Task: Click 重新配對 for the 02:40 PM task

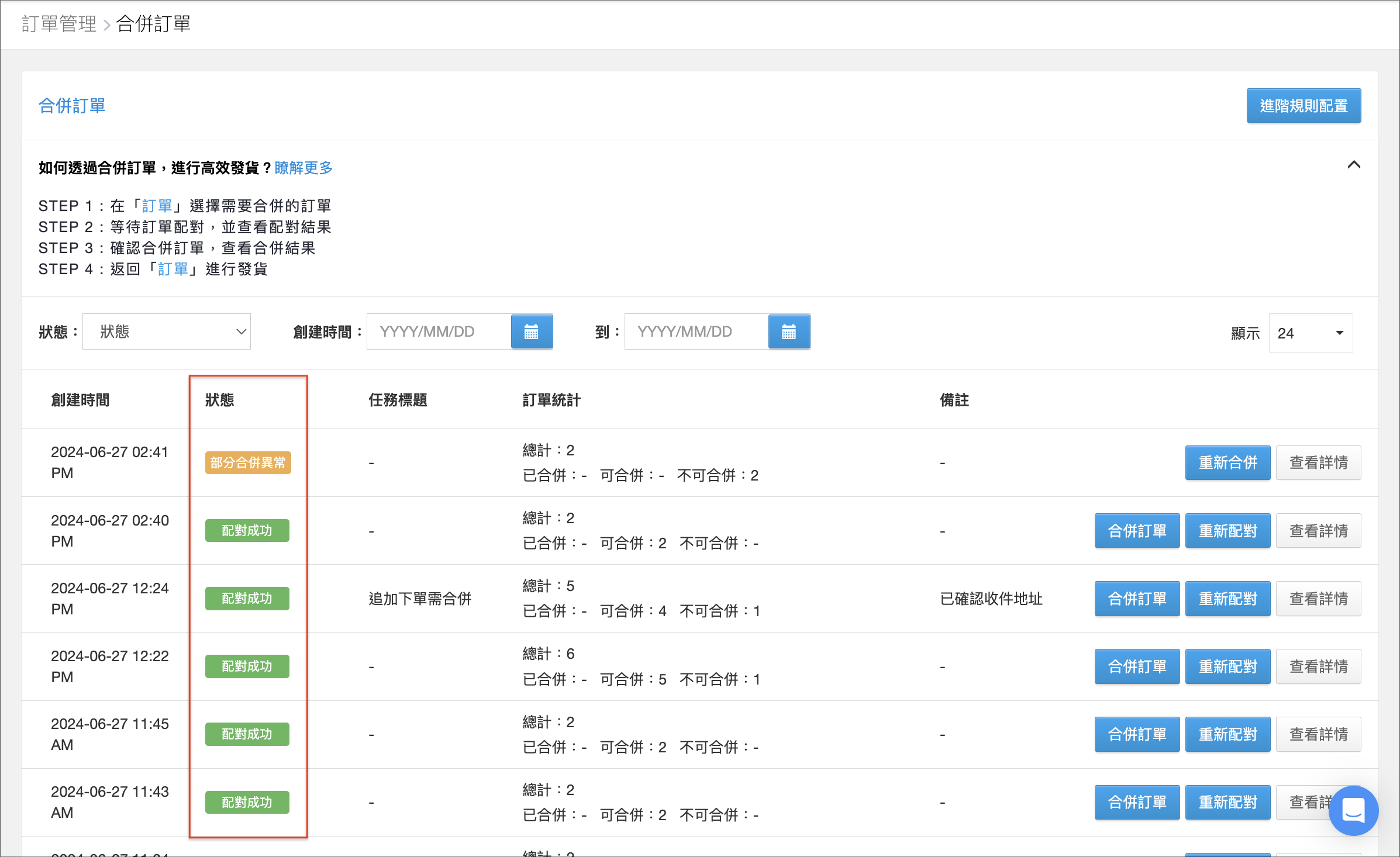Action: pos(1227,531)
